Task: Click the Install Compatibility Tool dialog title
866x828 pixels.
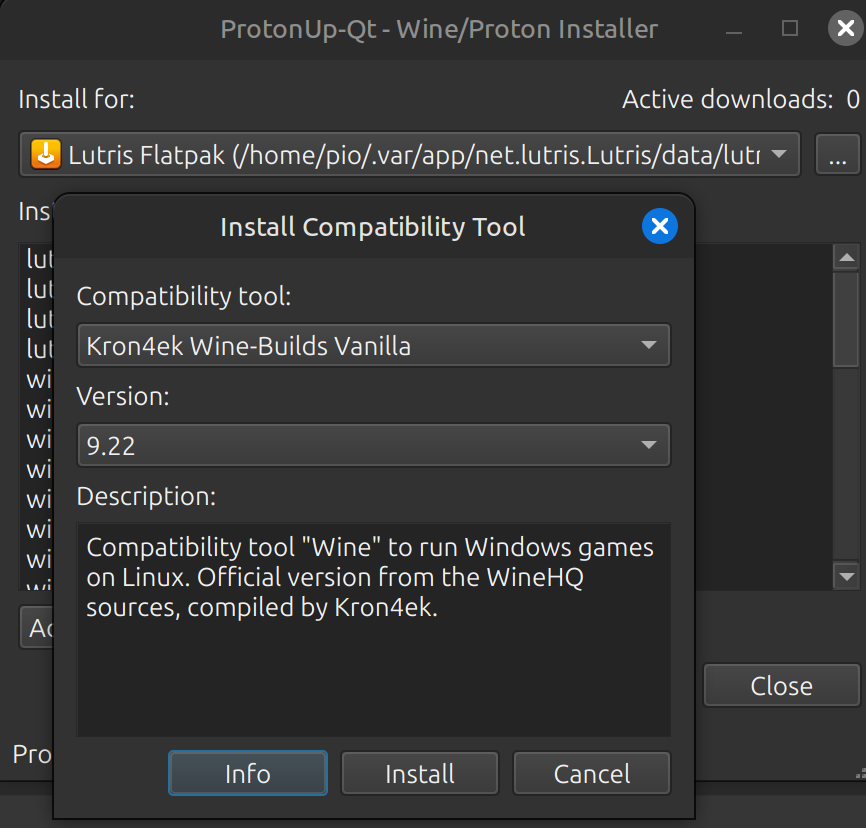Action: [x=372, y=227]
